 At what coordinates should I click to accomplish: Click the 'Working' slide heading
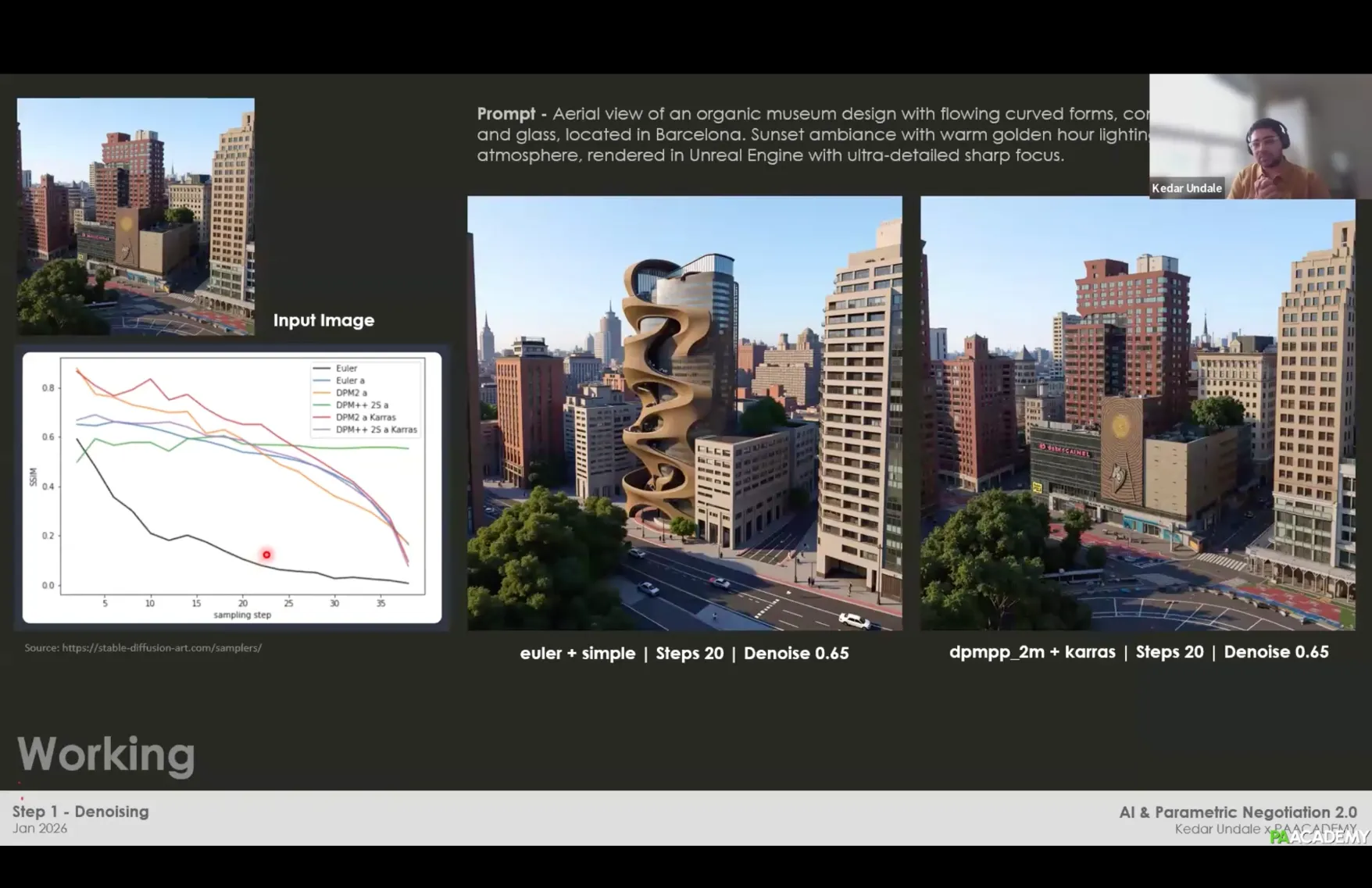pyautogui.click(x=106, y=754)
